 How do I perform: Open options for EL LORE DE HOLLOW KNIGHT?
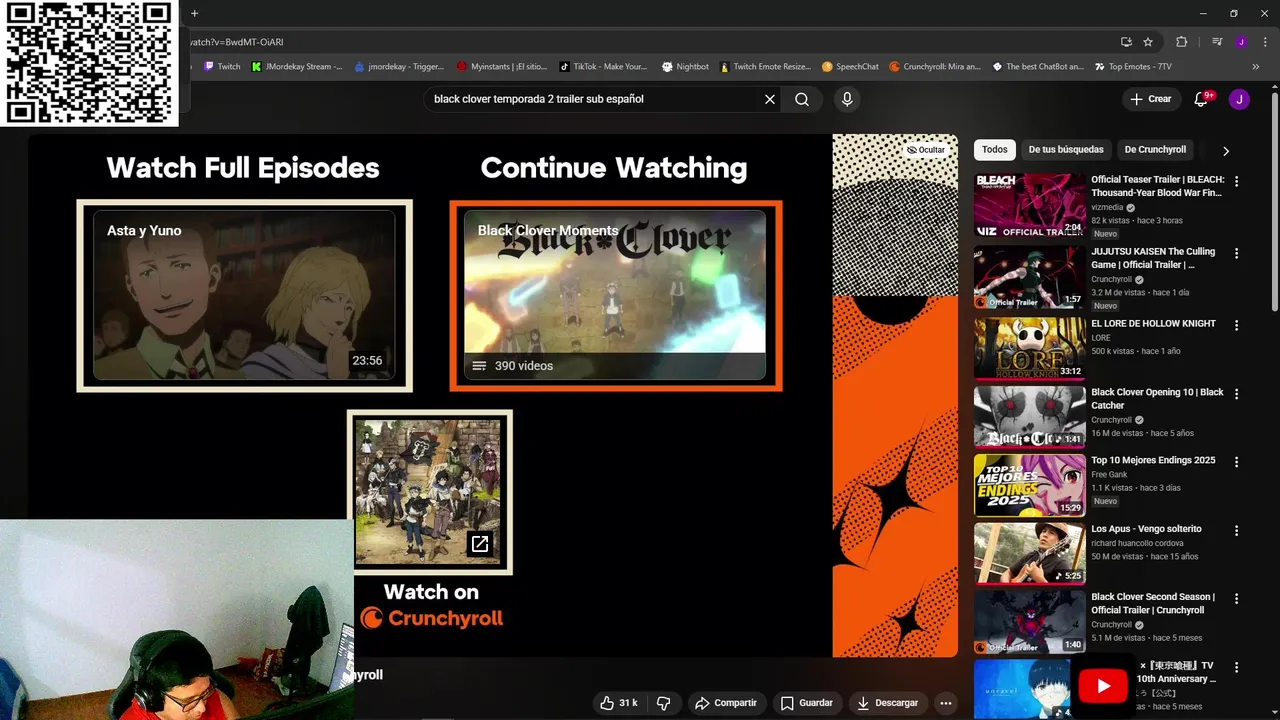point(1237,326)
